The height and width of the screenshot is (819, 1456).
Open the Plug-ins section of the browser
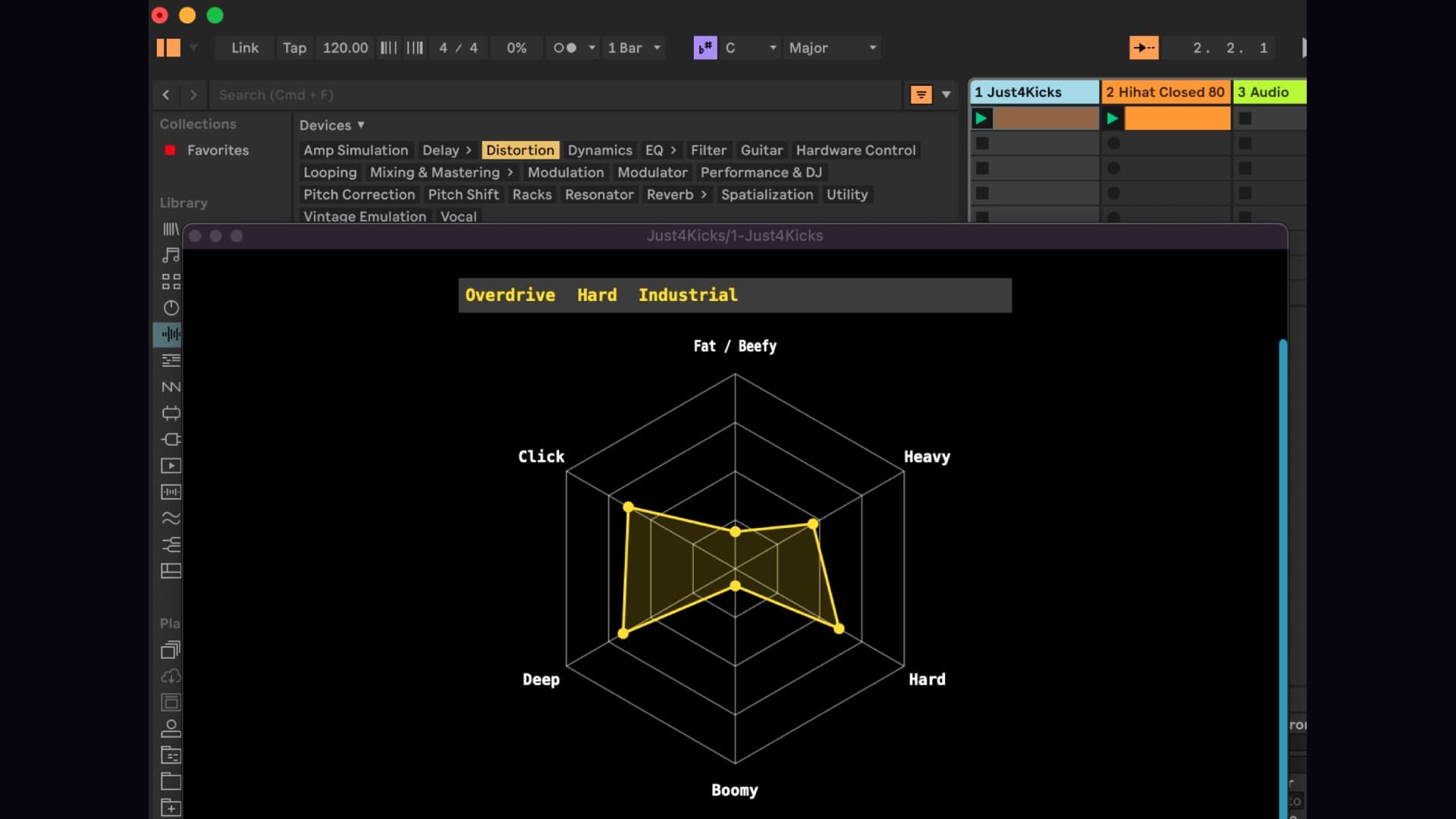[x=171, y=440]
